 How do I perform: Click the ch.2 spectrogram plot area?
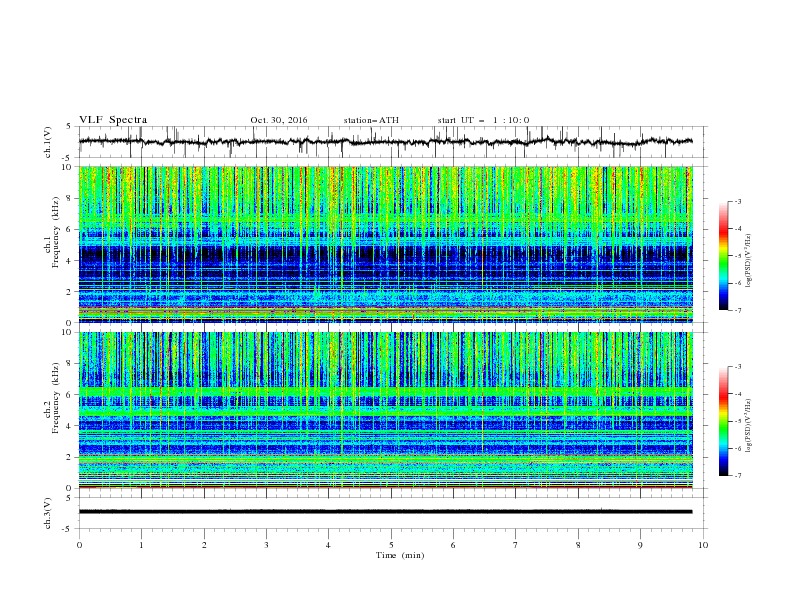pyautogui.click(x=386, y=410)
